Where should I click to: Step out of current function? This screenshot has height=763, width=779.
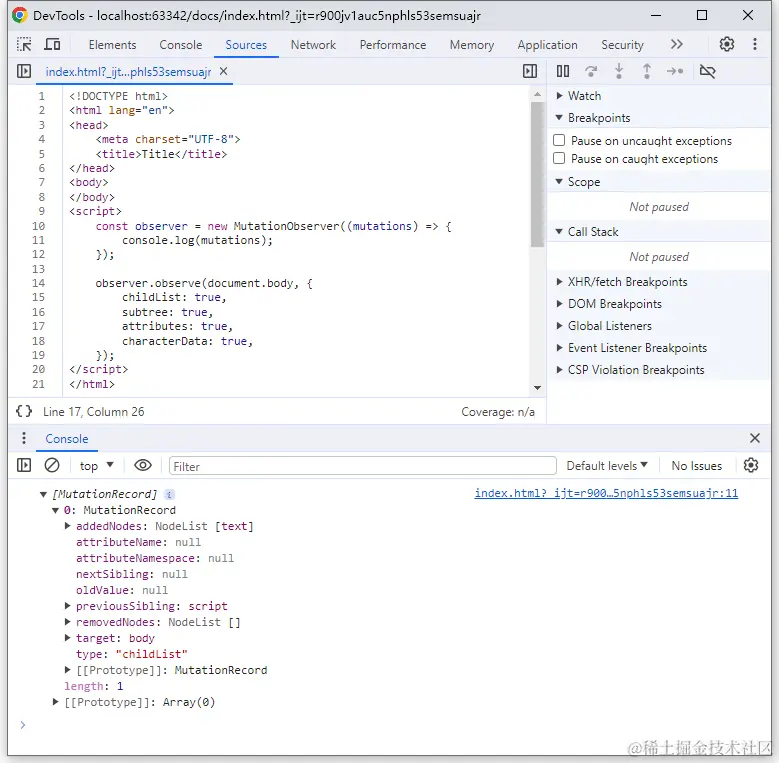click(x=646, y=72)
